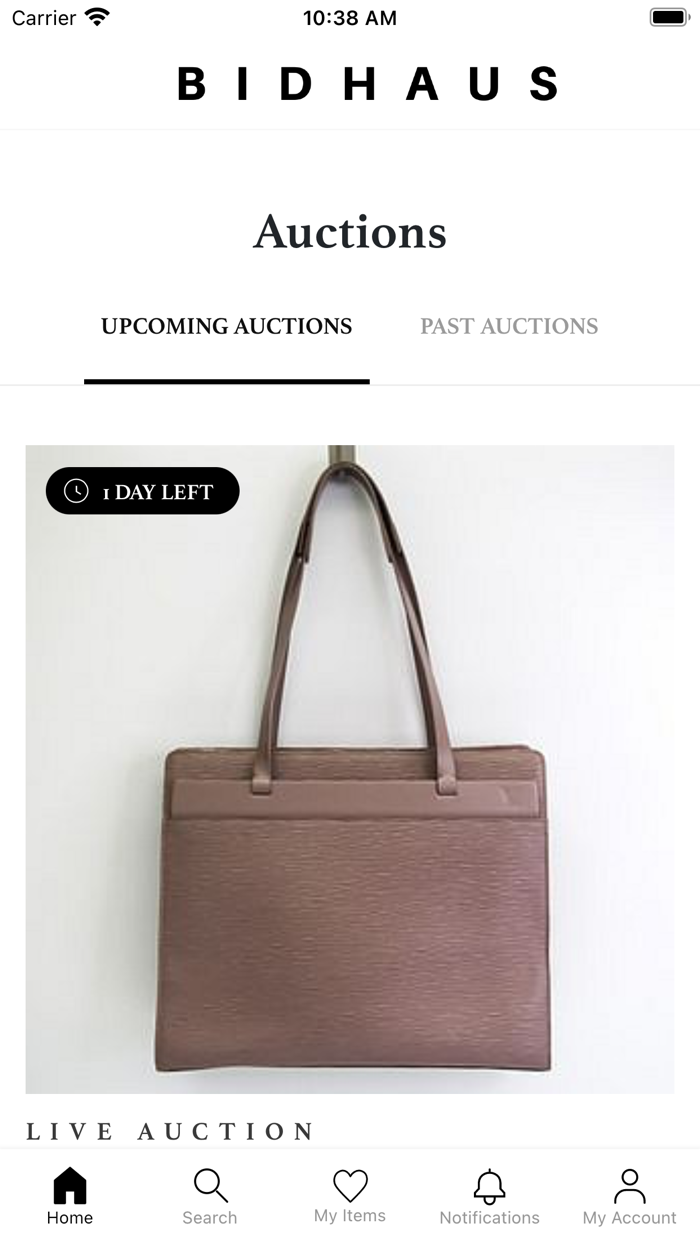The image size is (700, 1244).
Task: Tap the Home house icon
Action: point(70,1185)
